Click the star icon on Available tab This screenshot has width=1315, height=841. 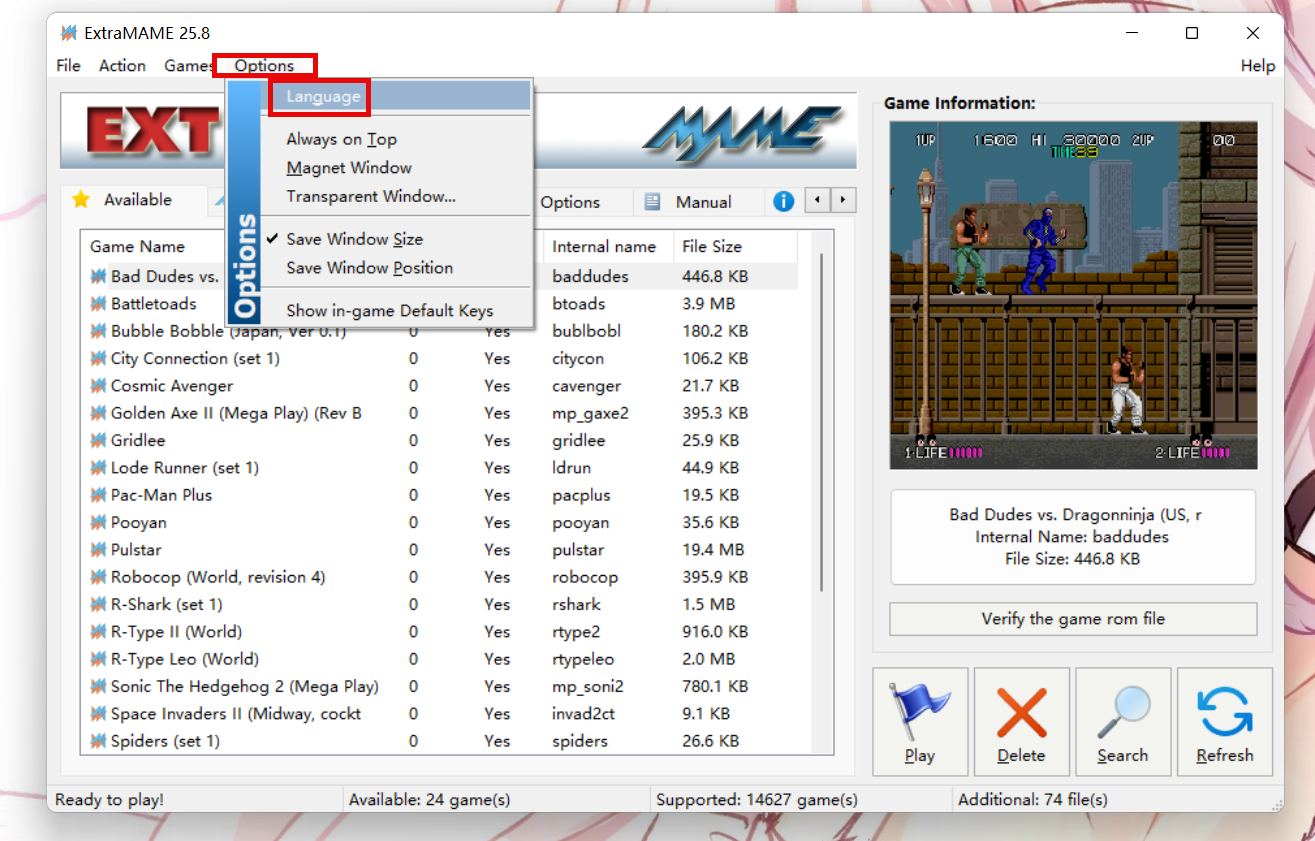click(x=81, y=199)
